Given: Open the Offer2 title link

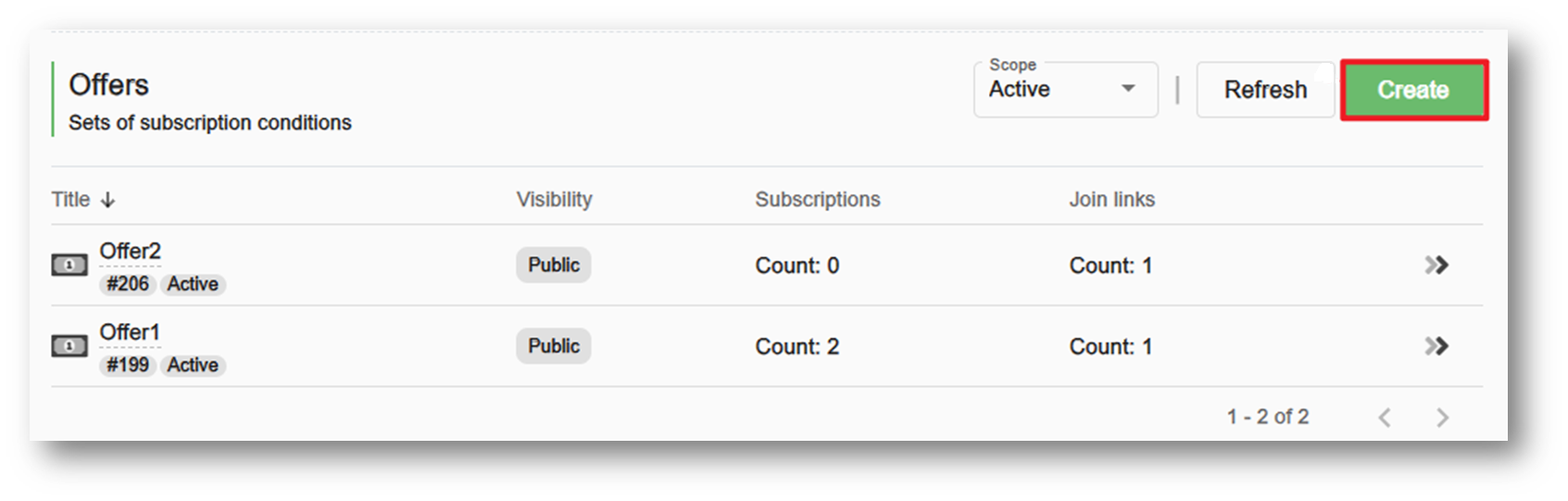Looking at the screenshot, I should (131, 252).
